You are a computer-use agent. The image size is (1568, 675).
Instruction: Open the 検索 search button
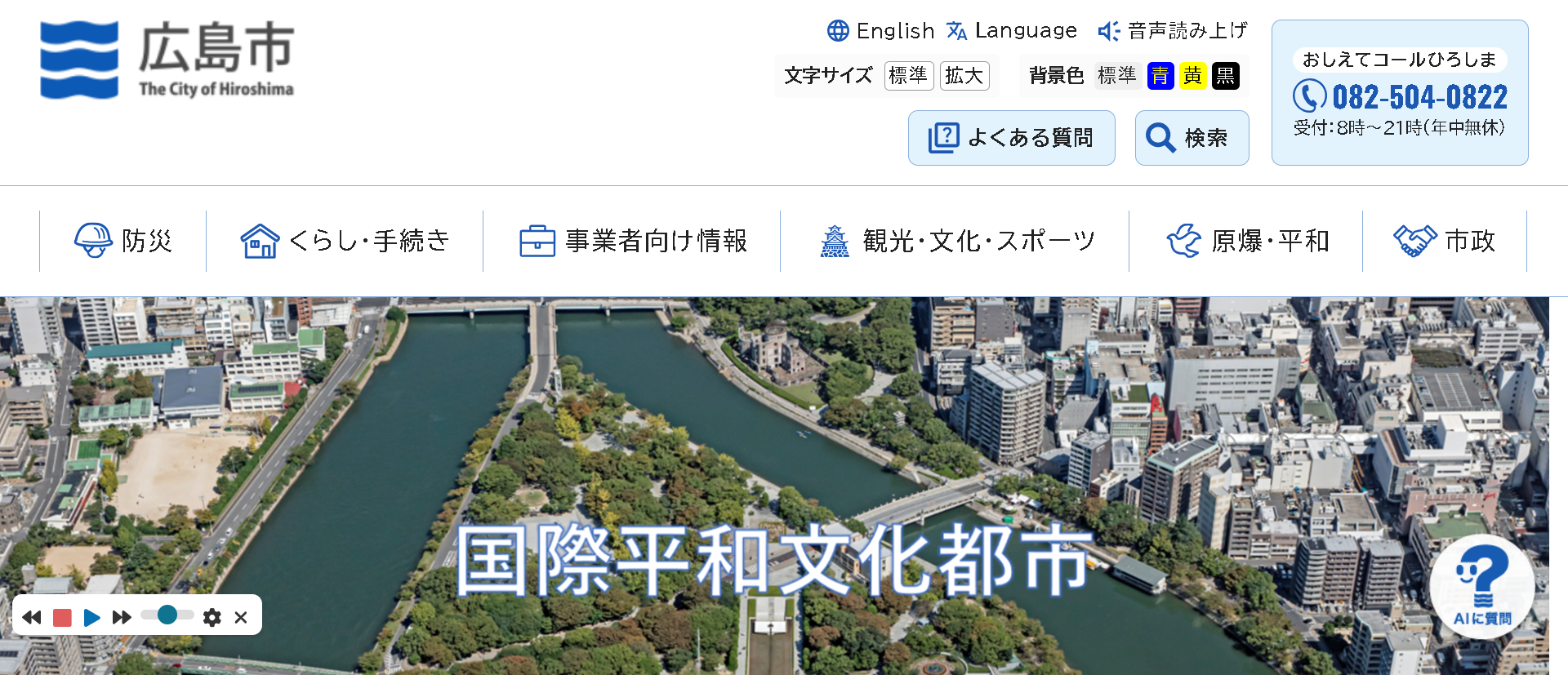tap(1192, 138)
